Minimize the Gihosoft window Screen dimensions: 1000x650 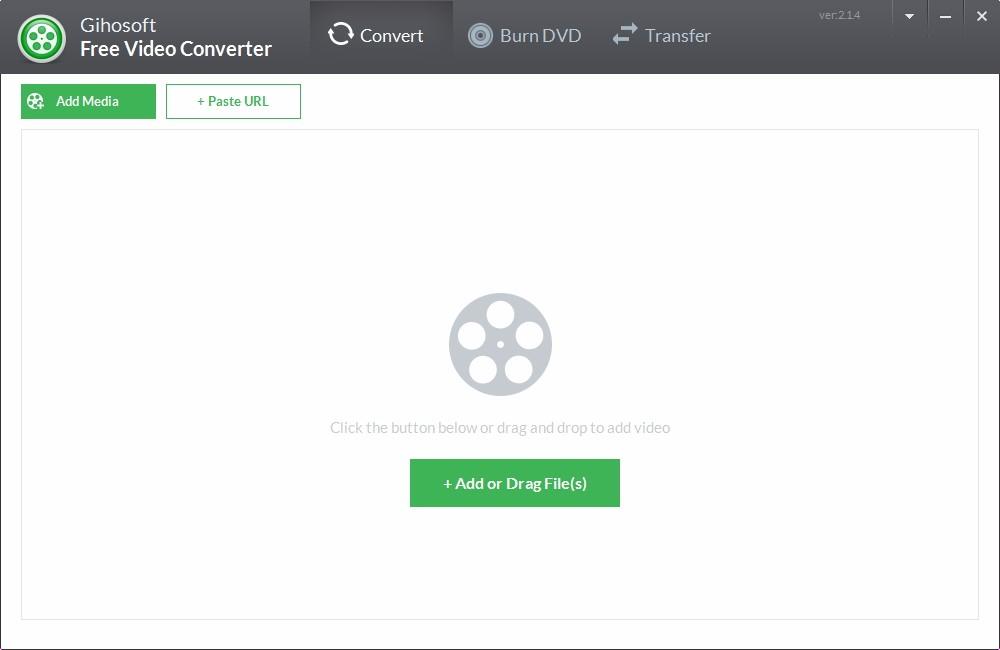(945, 16)
